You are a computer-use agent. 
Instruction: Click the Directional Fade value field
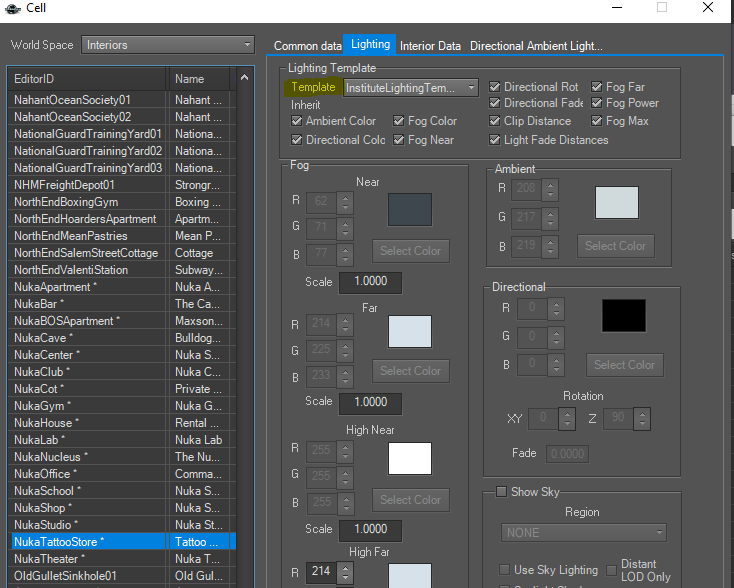(567, 454)
